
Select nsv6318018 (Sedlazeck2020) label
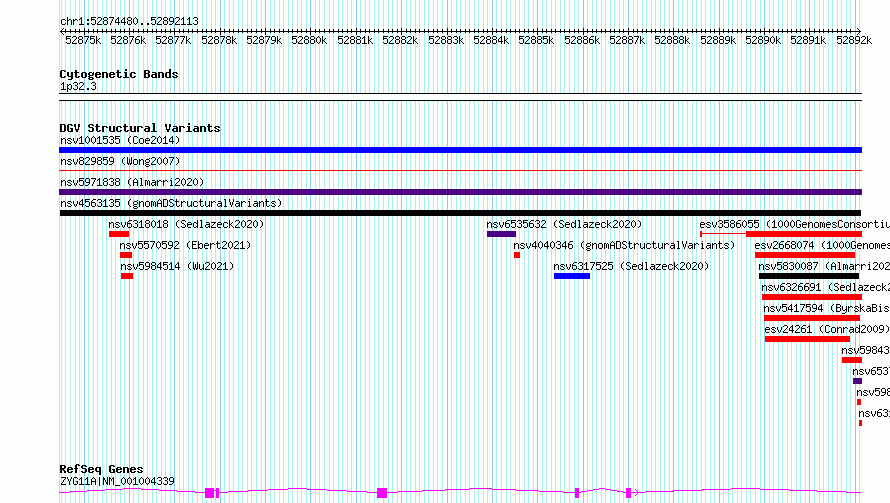click(x=186, y=224)
